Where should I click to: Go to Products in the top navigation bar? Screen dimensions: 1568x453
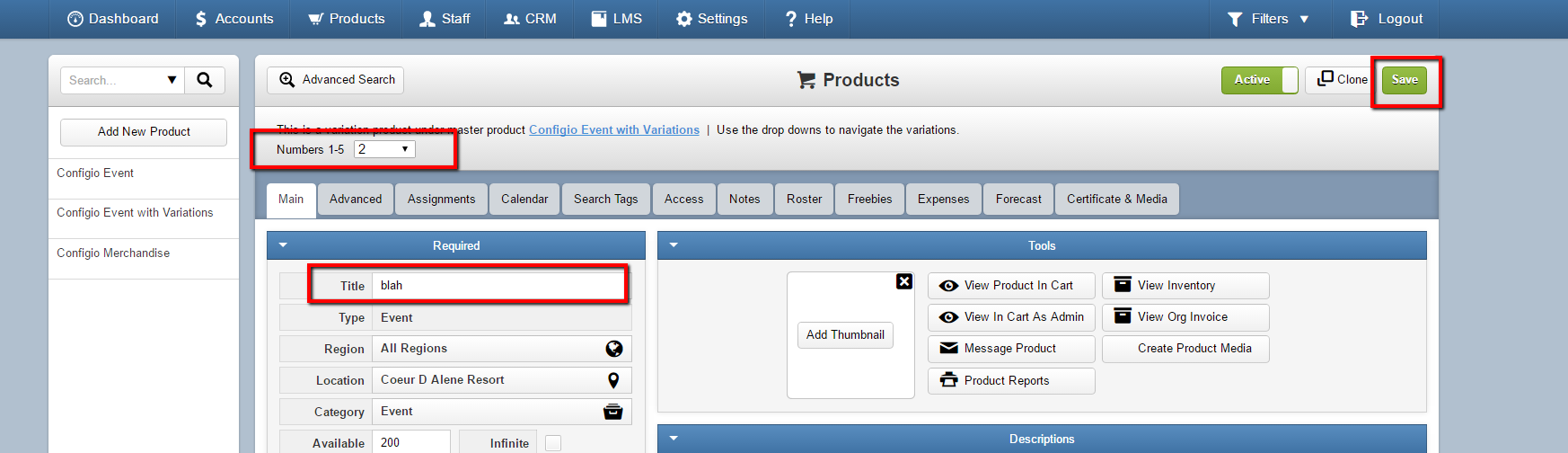(x=347, y=19)
